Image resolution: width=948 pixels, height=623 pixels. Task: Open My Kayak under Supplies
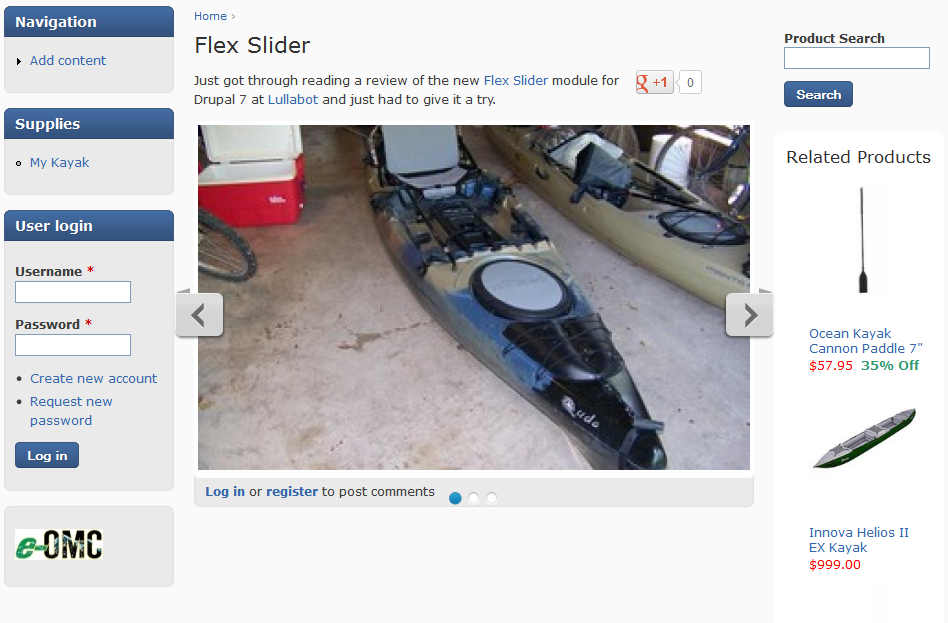coord(59,163)
